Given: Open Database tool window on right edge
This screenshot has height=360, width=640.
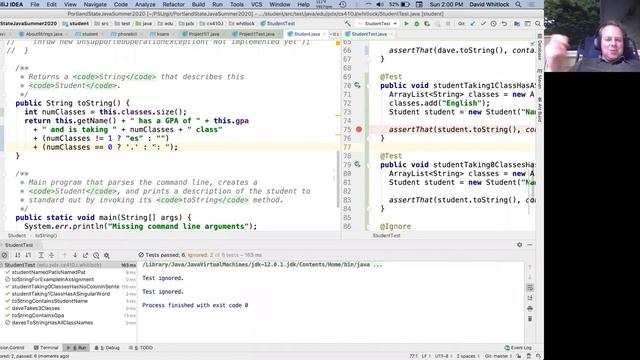Looking at the screenshot, I should pyautogui.click(x=540, y=46).
